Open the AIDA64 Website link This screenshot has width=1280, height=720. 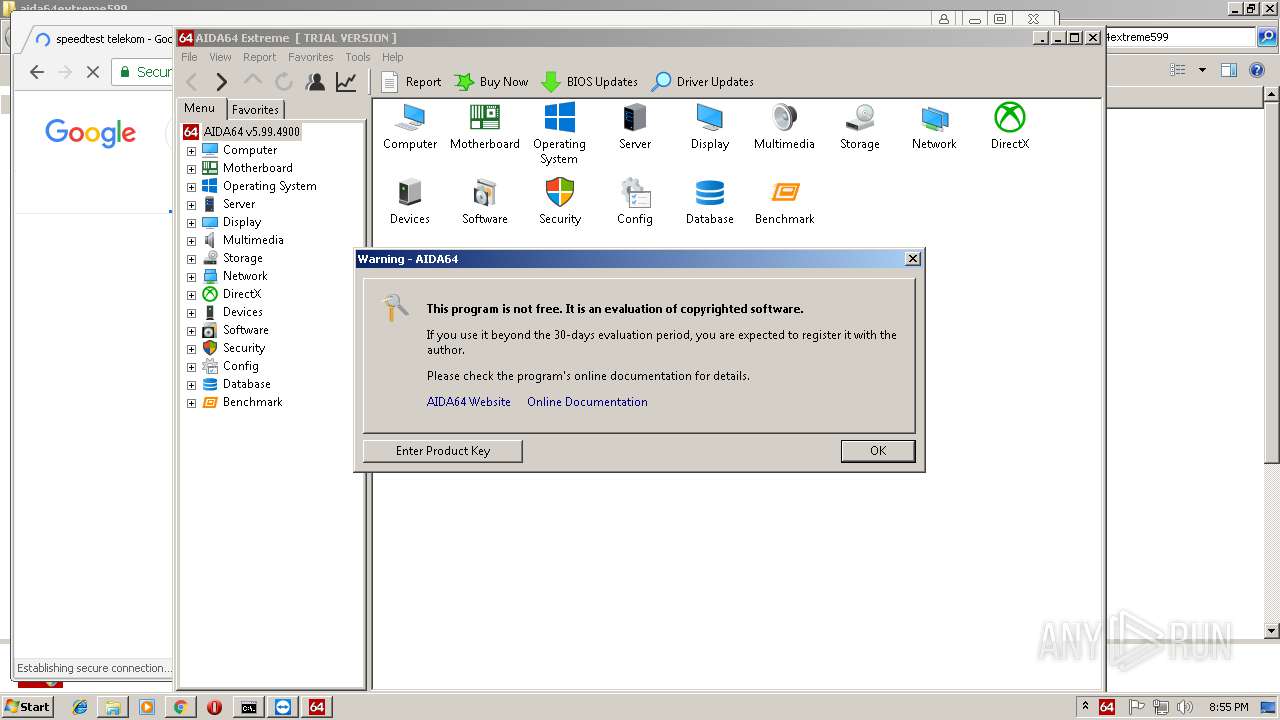click(469, 402)
